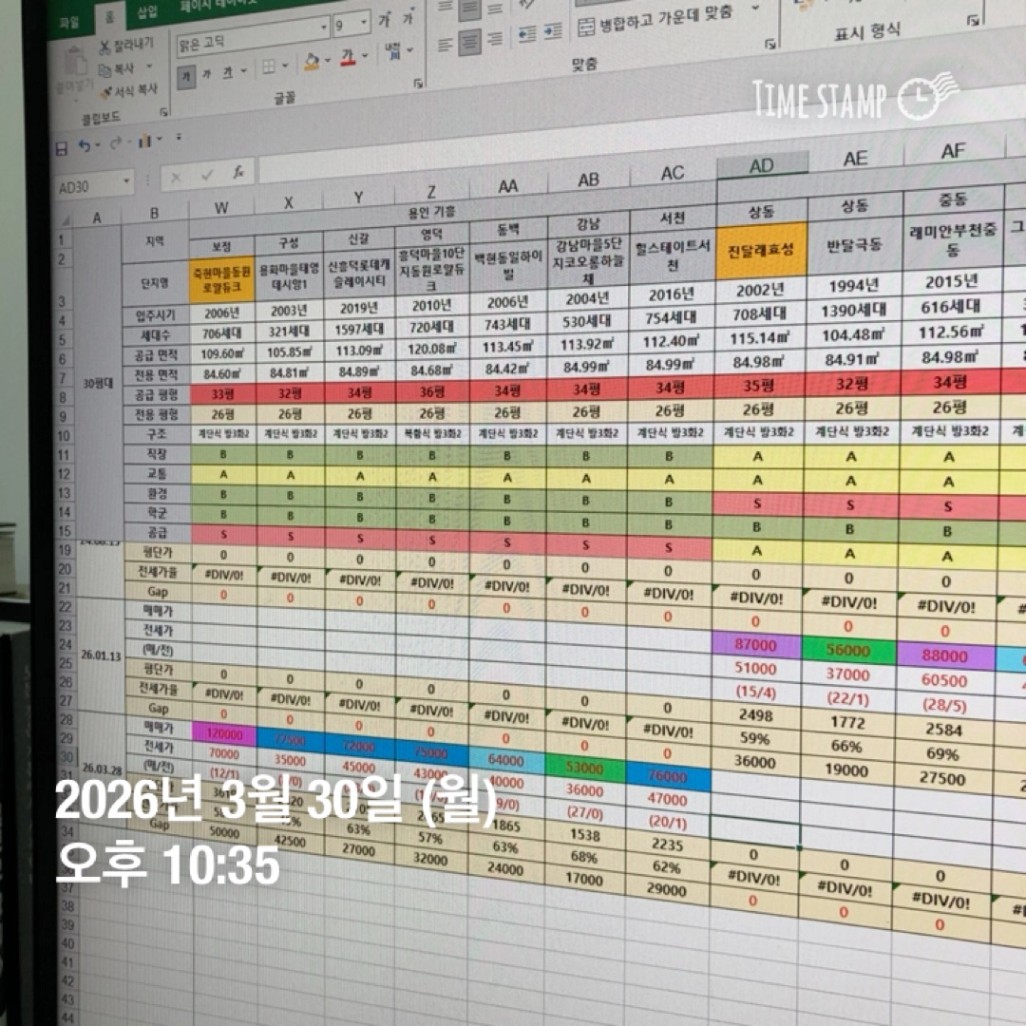Click the Name Box showing AD30
Viewport: 1026px width, 1026px height.
point(89,186)
